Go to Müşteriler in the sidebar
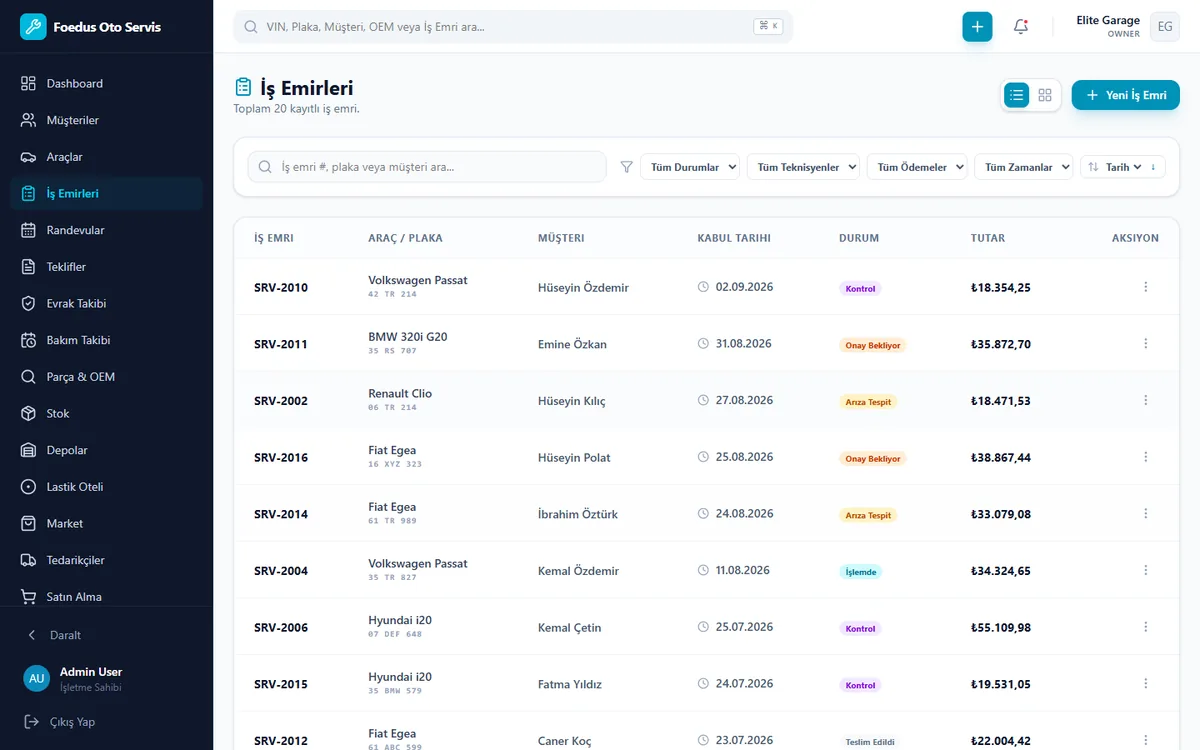Image resolution: width=1200 pixels, height=750 pixels. click(x=106, y=120)
